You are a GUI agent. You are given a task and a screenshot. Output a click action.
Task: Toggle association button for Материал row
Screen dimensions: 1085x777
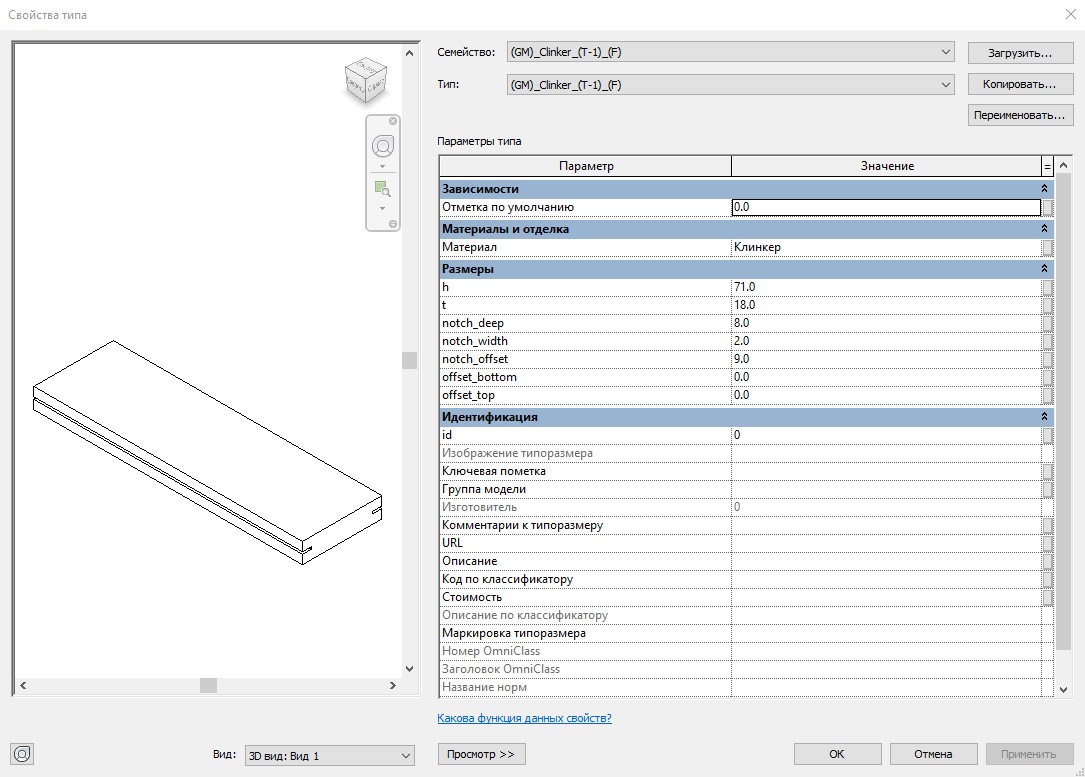(1048, 247)
